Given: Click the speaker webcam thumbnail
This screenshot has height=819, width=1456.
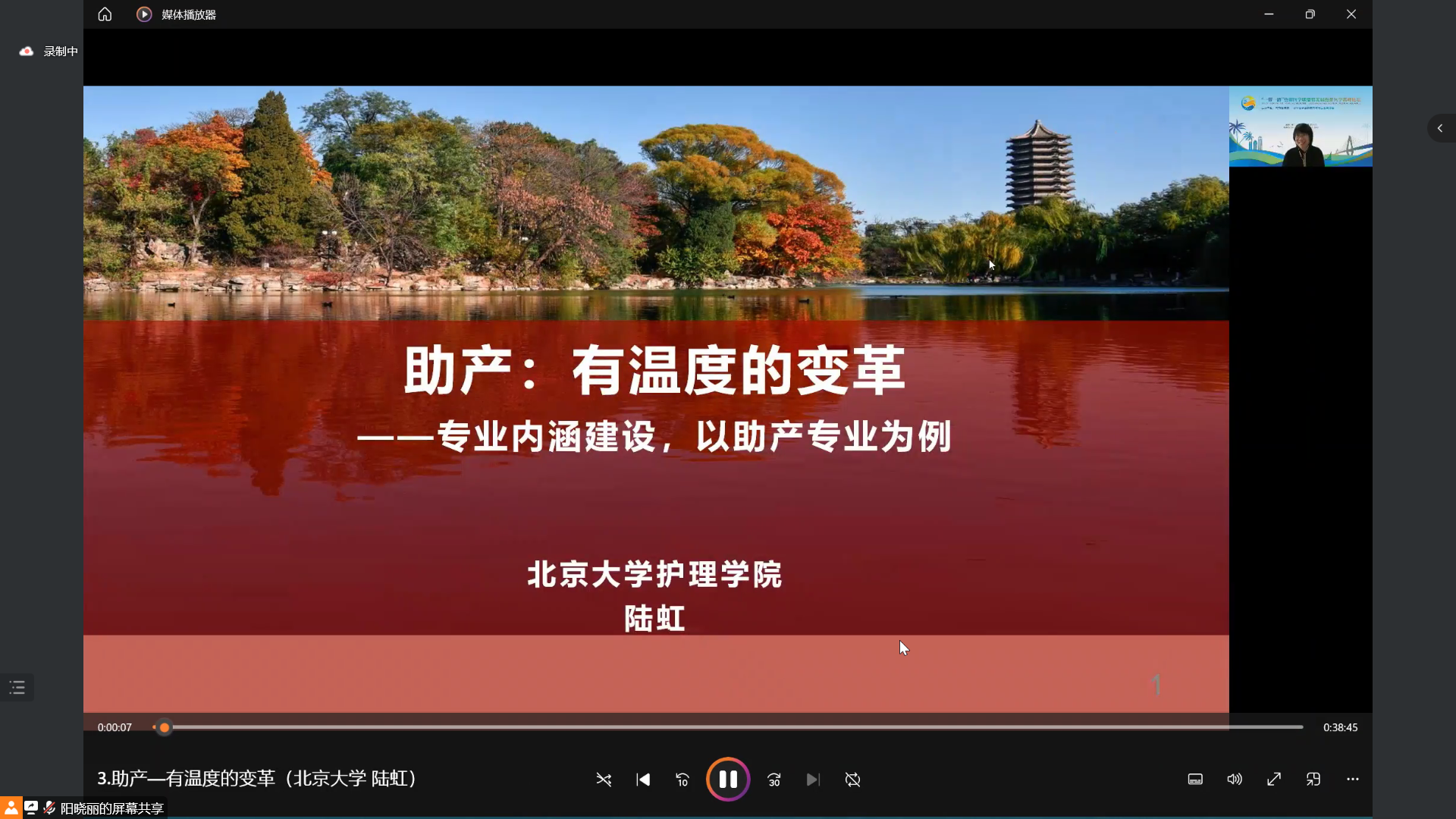Looking at the screenshot, I should tap(1301, 127).
